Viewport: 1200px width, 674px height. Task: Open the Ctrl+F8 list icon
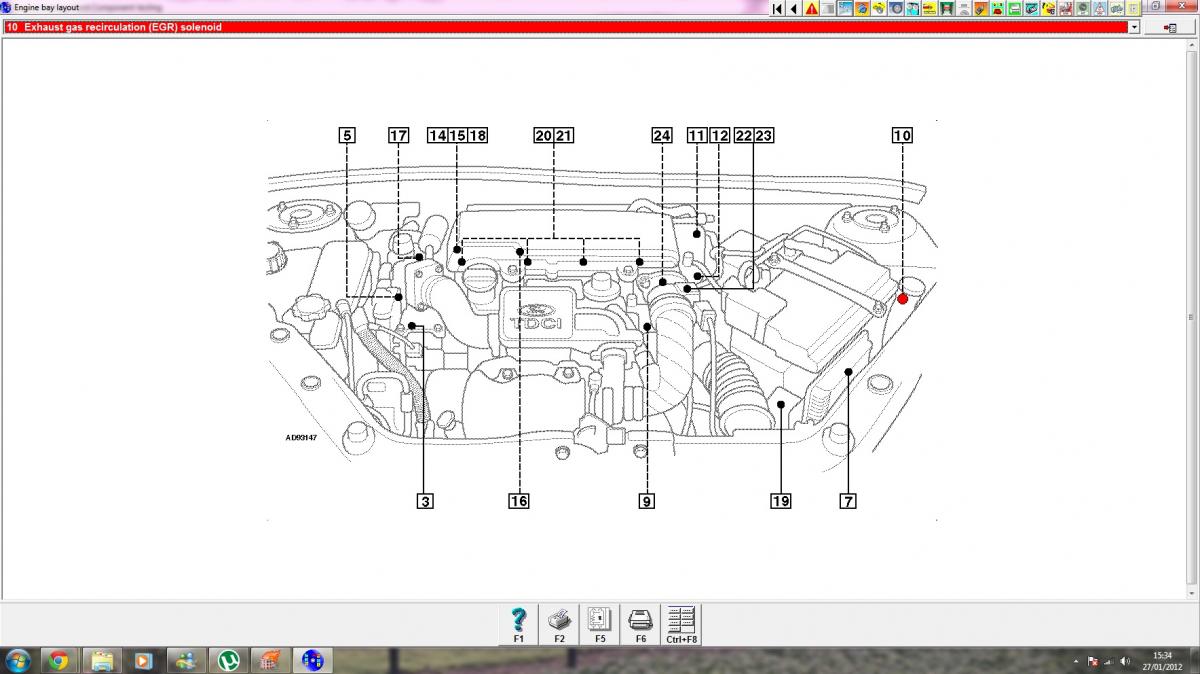681,624
